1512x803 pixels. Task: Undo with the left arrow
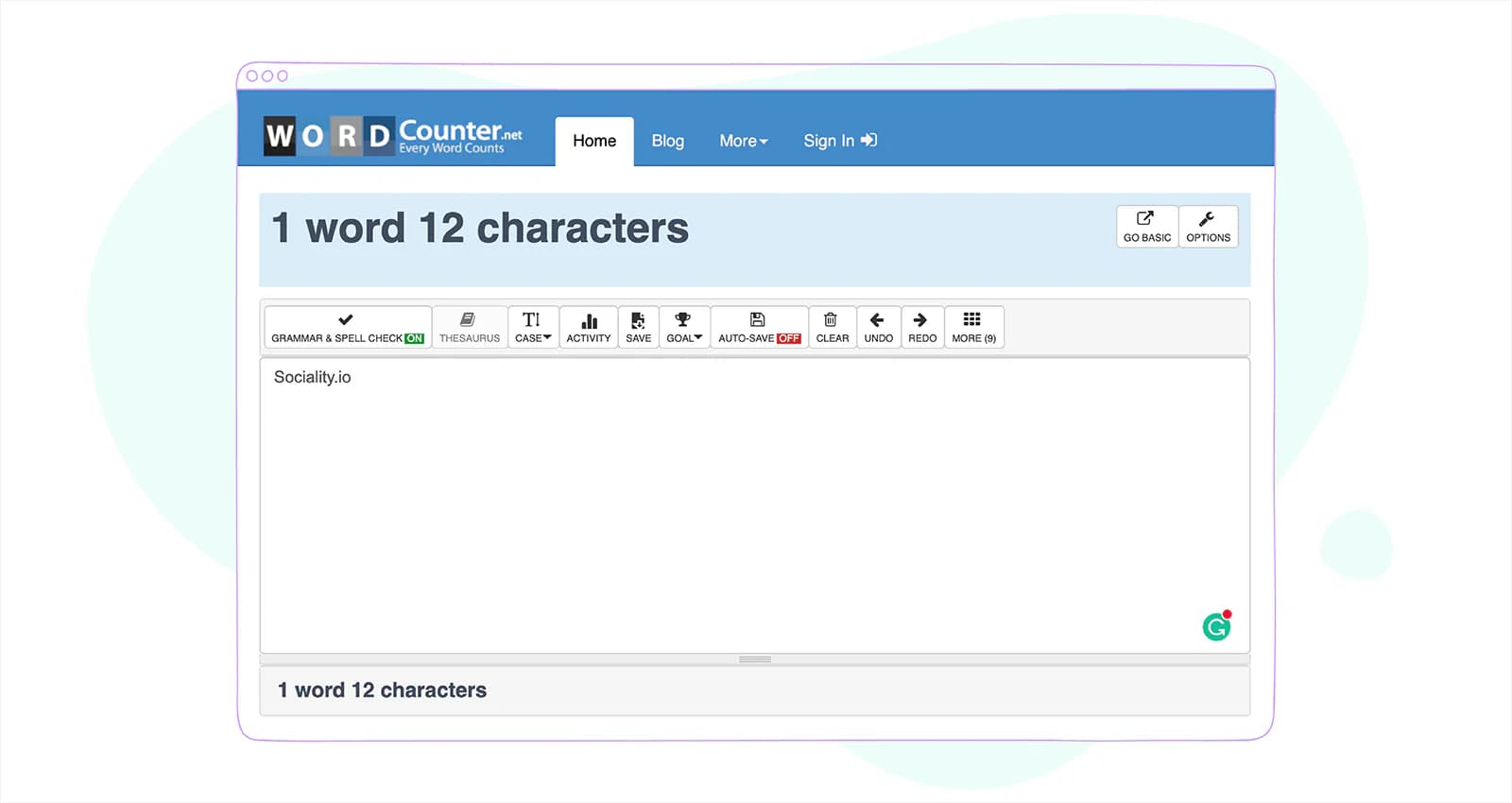pos(879,327)
